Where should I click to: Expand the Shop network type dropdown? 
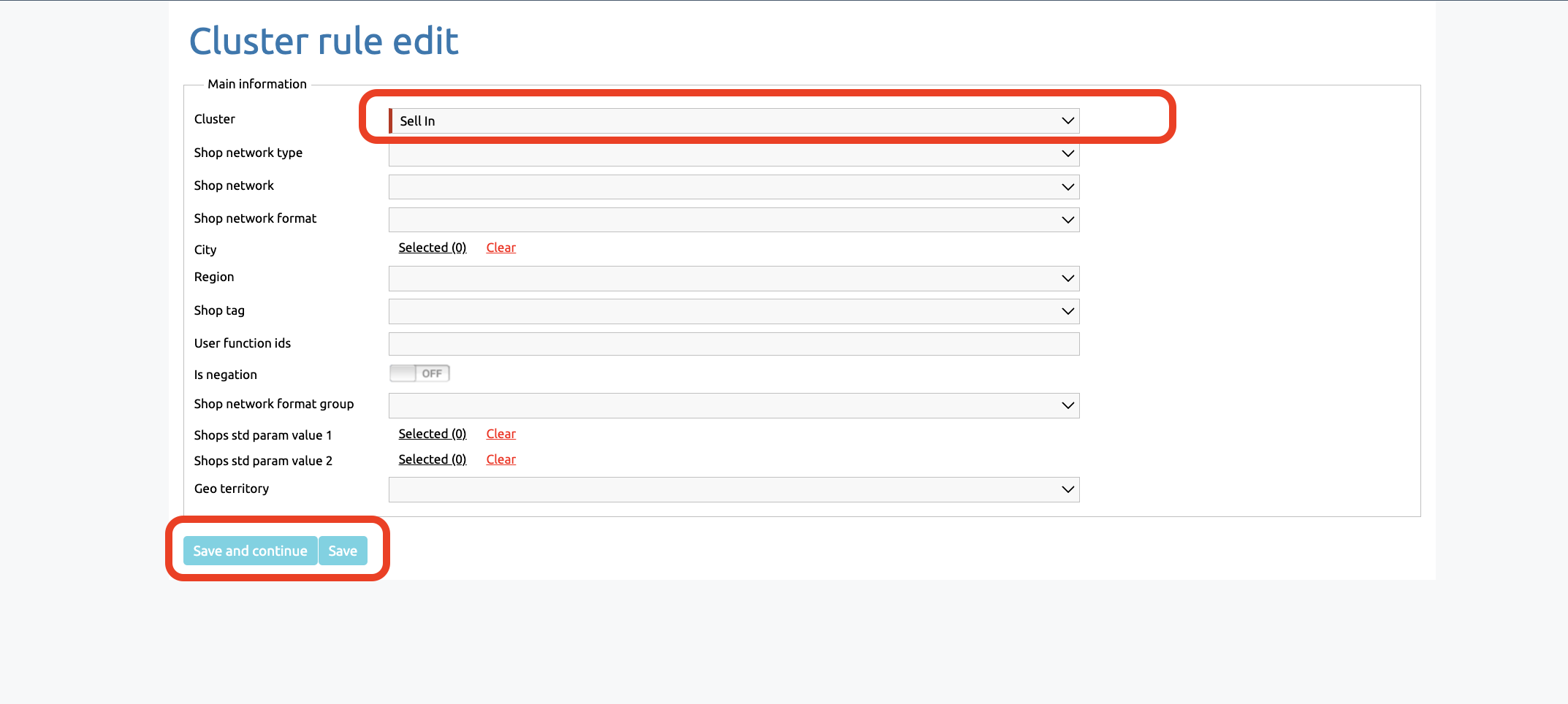pos(733,154)
